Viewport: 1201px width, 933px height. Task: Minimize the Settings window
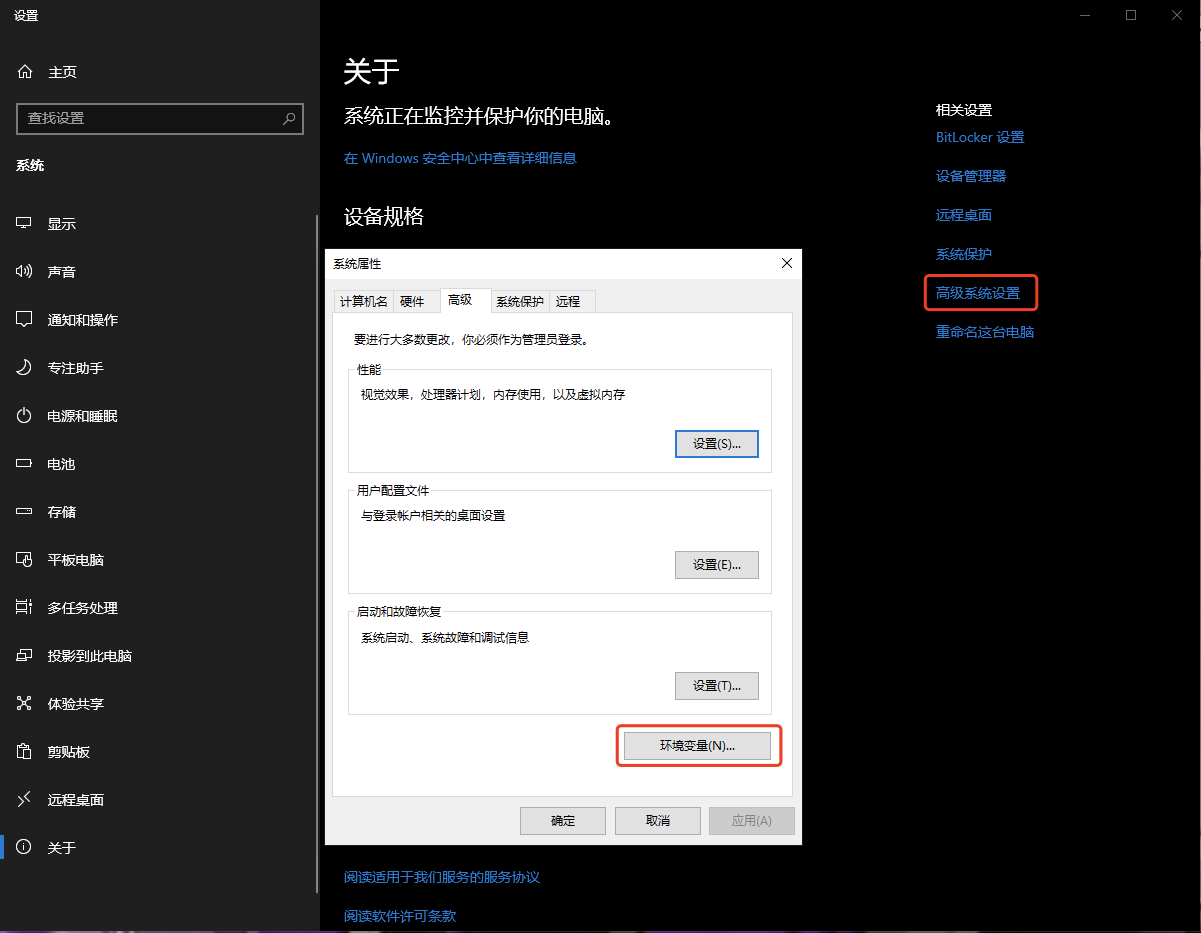point(1085,15)
